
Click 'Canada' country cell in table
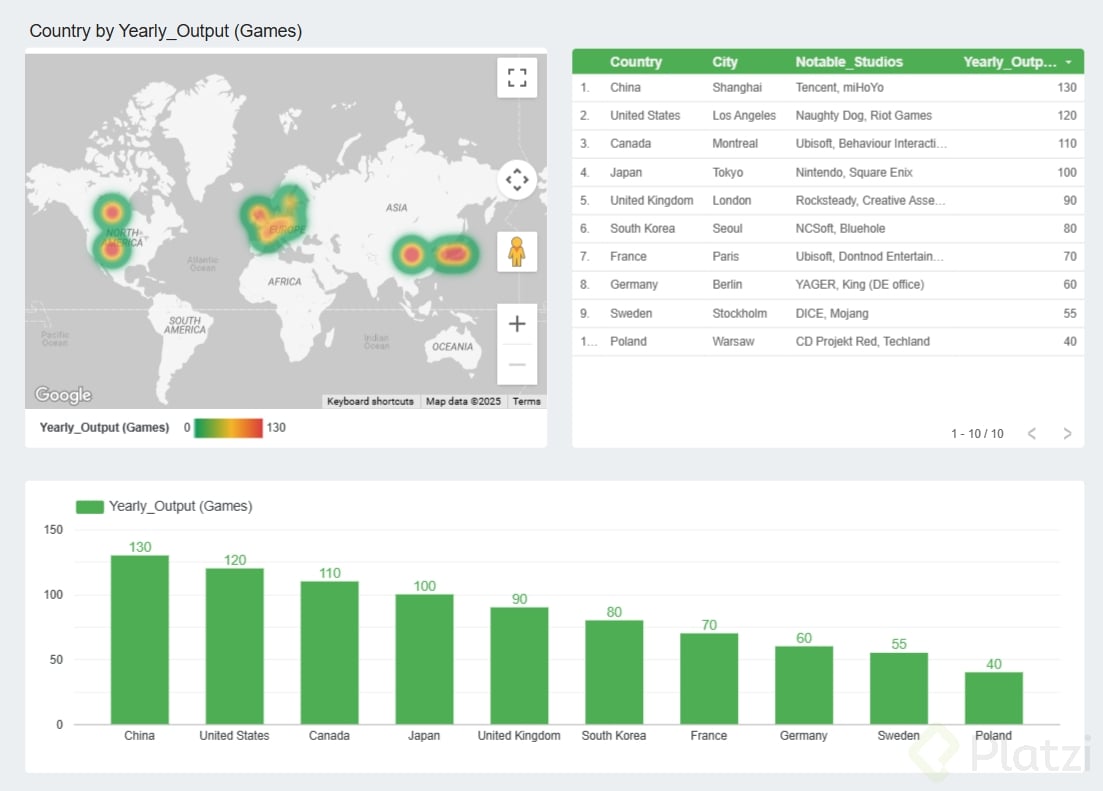click(x=630, y=144)
